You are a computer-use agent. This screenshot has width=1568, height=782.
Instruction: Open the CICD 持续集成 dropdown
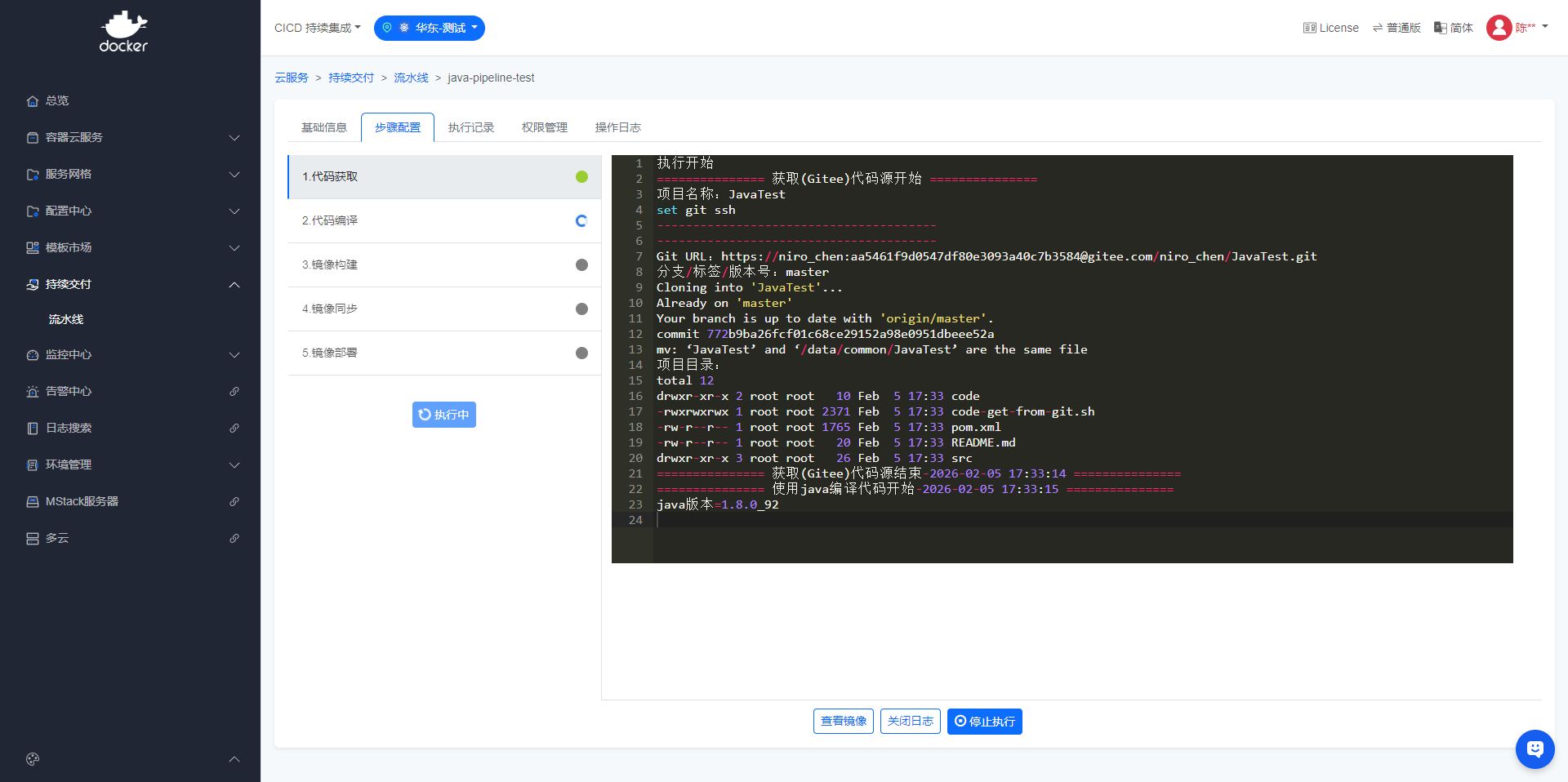317,28
